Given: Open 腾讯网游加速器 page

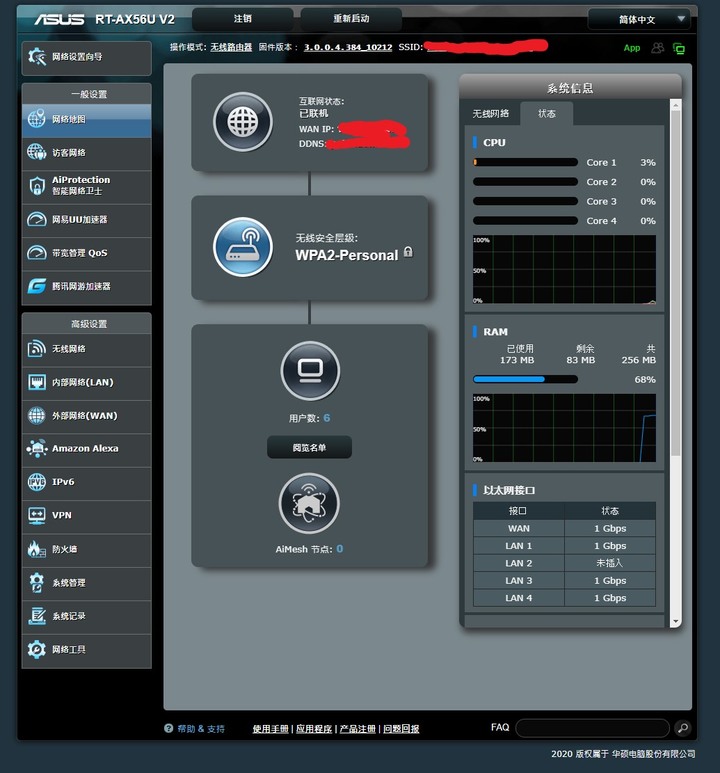Looking at the screenshot, I should (x=86, y=287).
